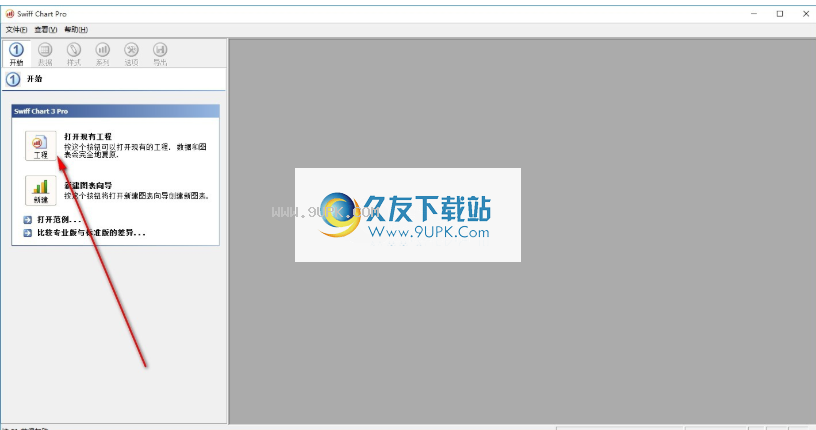Click the 新建 new chart wizard button
Image resolution: width=816 pixels, height=430 pixels.
(41, 191)
